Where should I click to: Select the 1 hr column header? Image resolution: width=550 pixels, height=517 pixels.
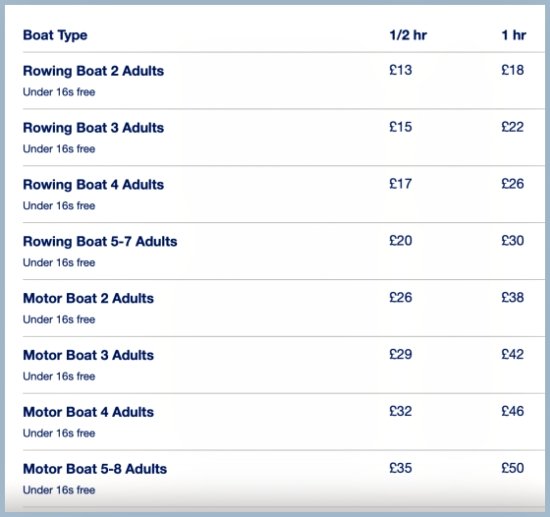[x=514, y=35]
